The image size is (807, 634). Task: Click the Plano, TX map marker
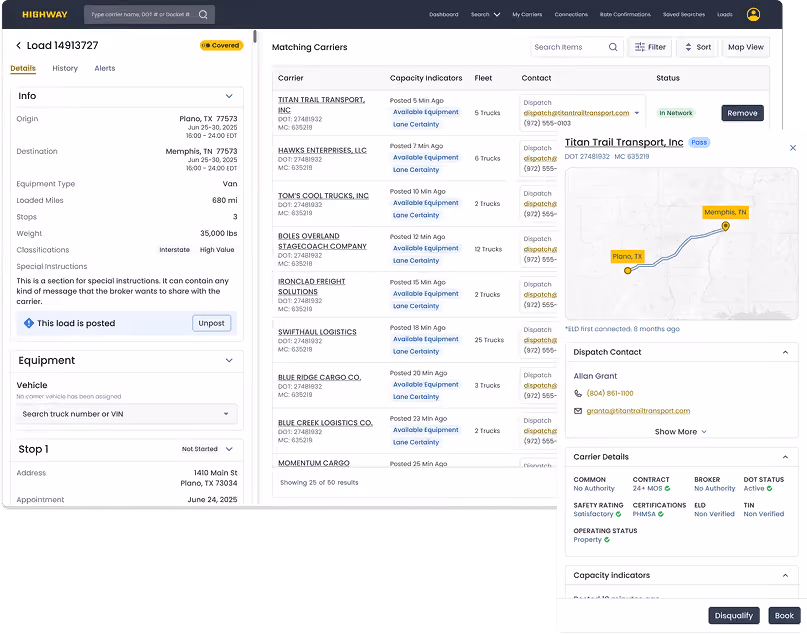627,270
